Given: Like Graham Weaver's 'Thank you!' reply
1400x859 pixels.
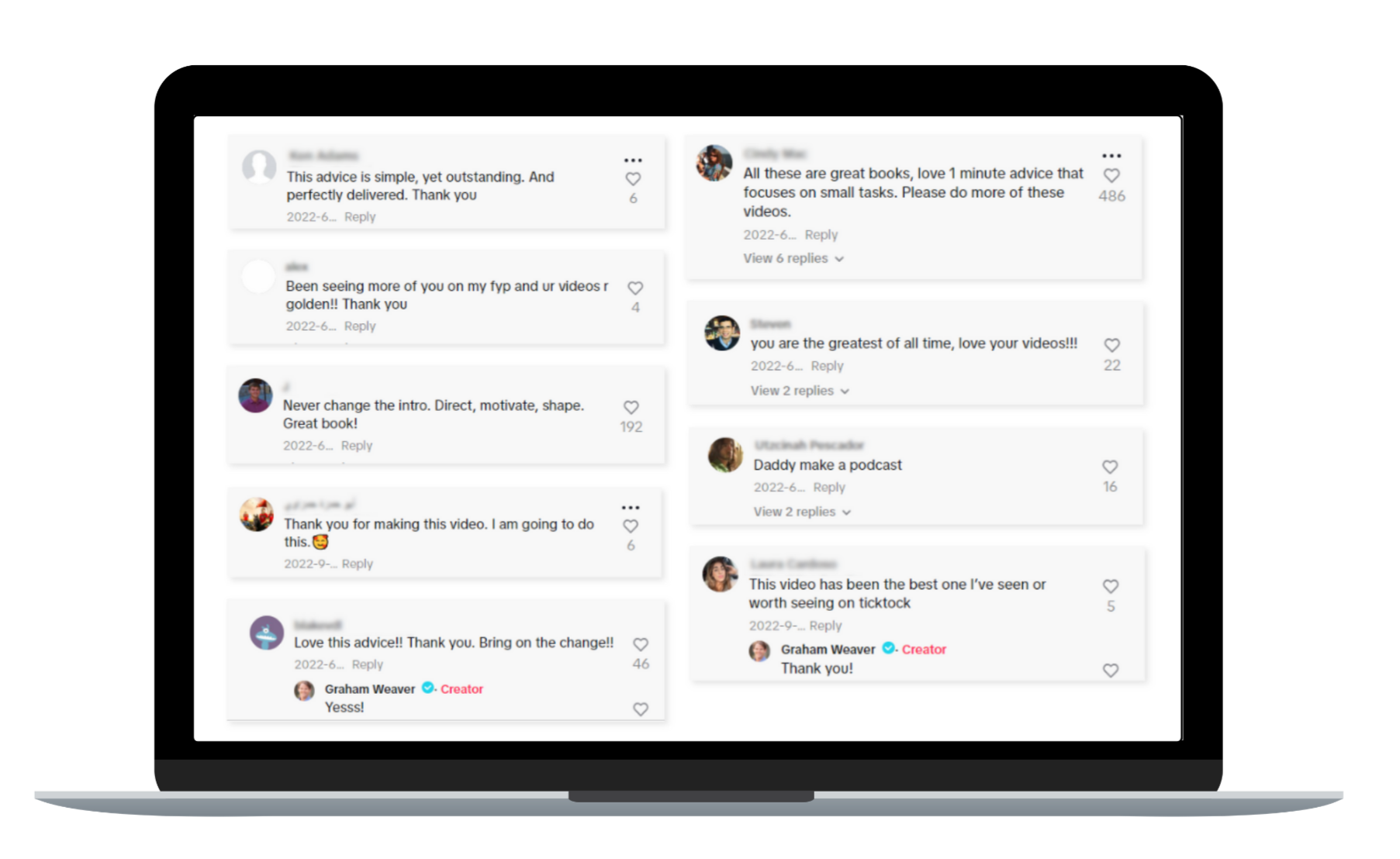Looking at the screenshot, I should coord(1111,670).
